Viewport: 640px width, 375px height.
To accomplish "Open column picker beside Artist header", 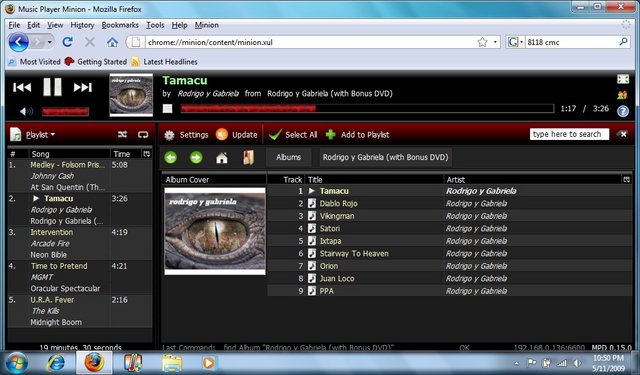I will click(x=627, y=180).
